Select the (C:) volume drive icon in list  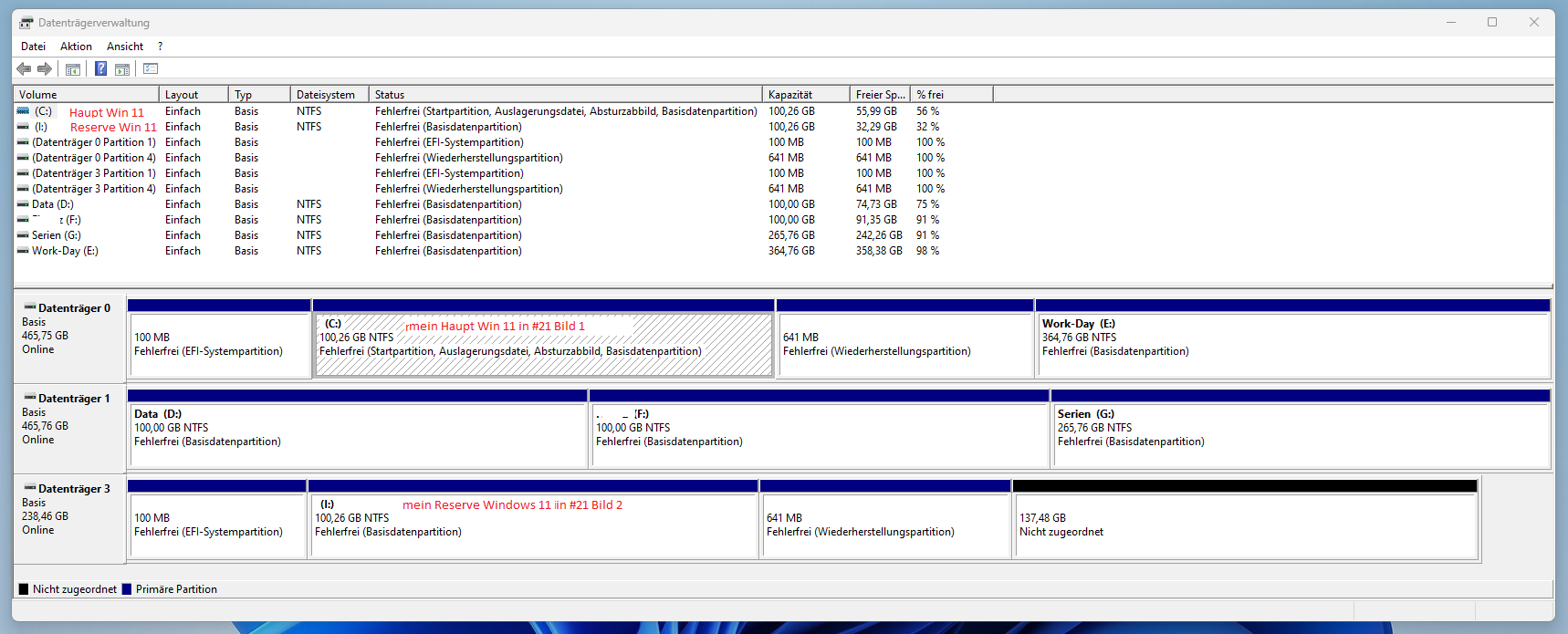pyautogui.click(x=23, y=110)
